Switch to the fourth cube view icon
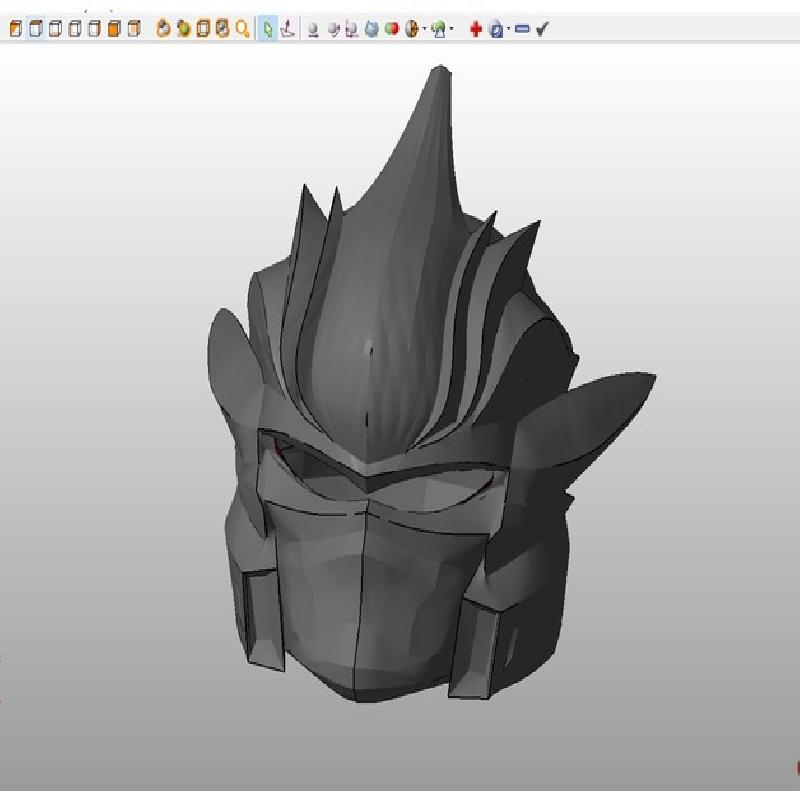This screenshot has width=800, height=800. (75, 29)
